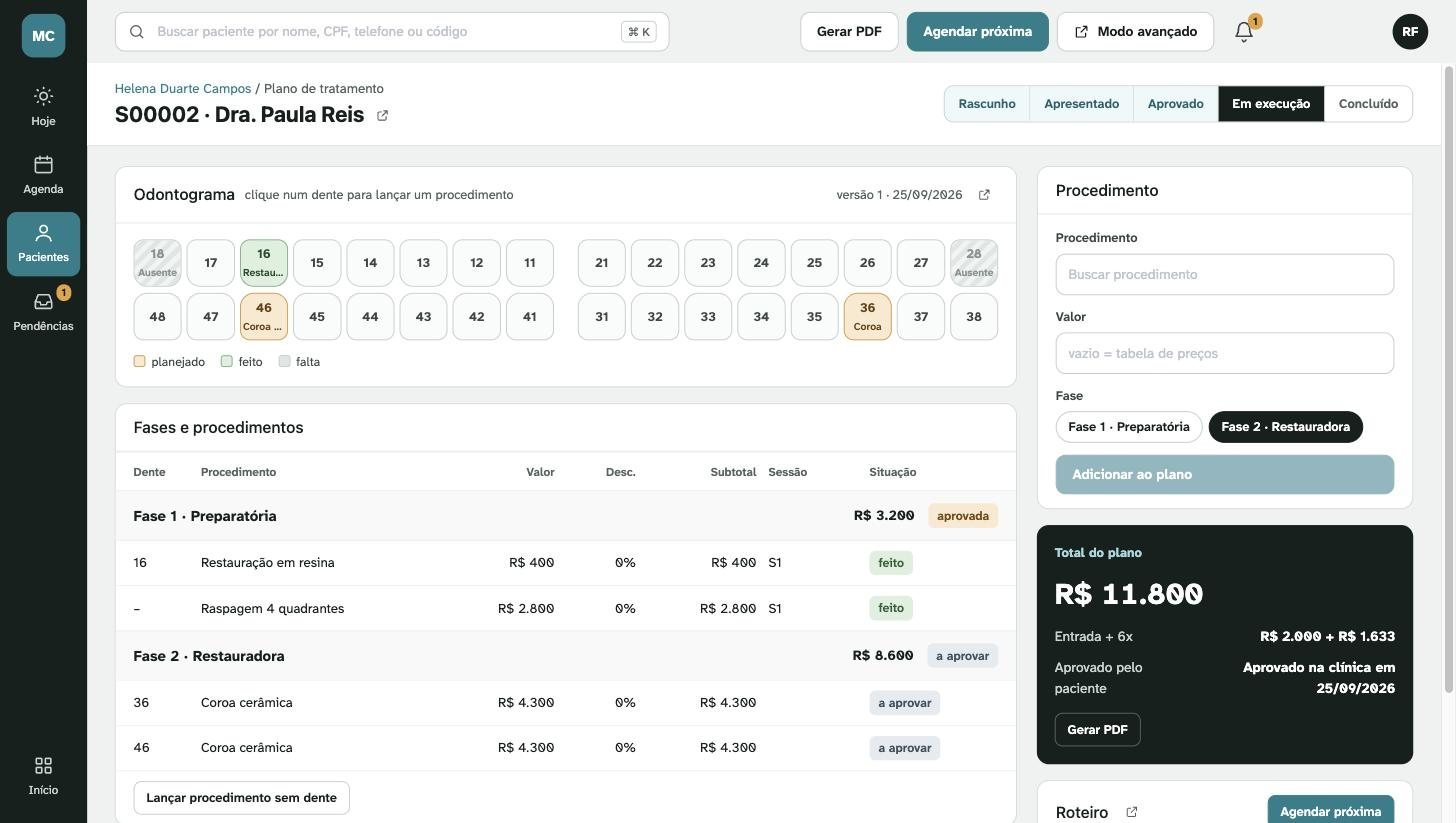Set plan status to Em execução
The height and width of the screenshot is (823, 1456).
1271,104
